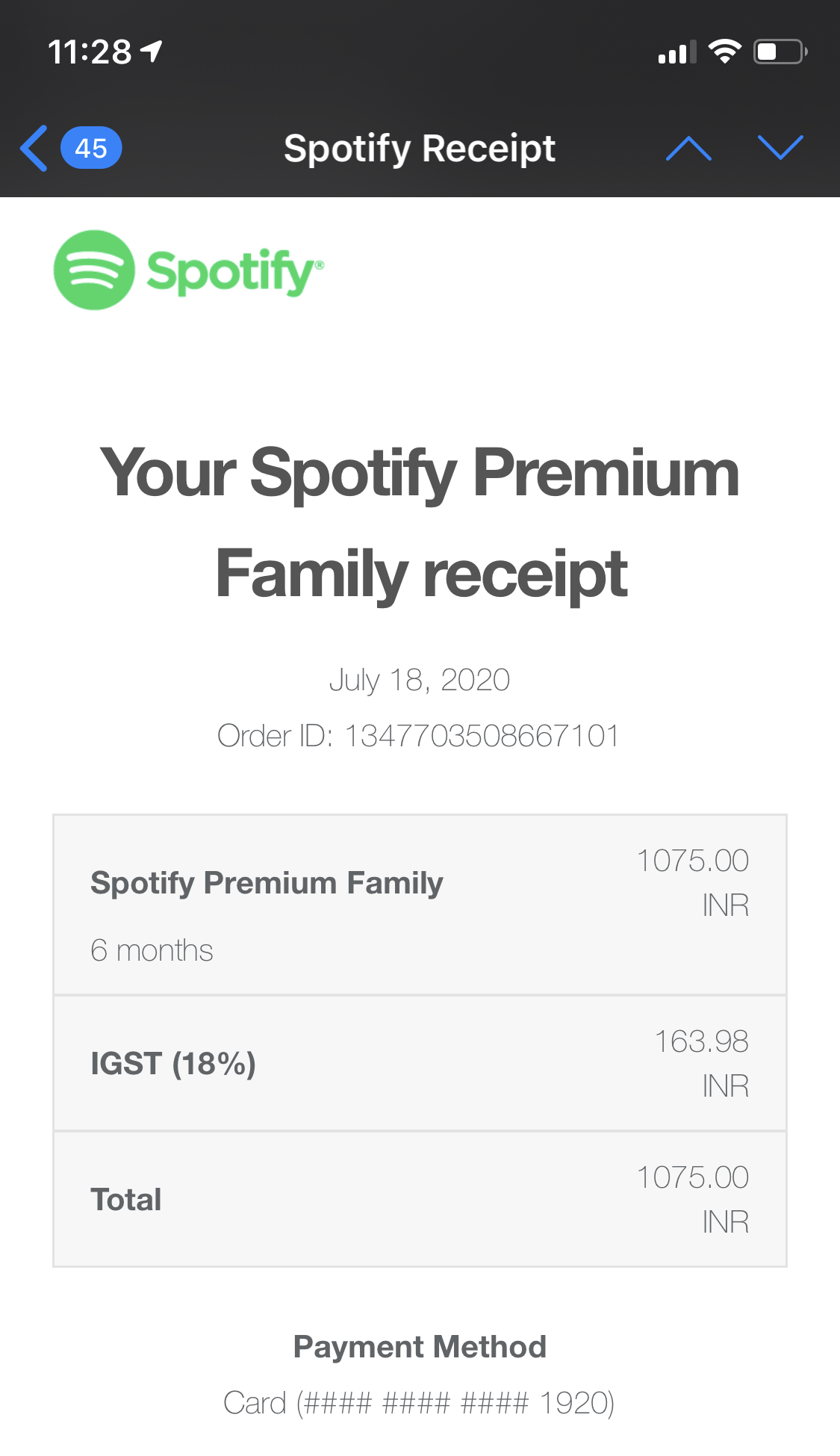The height and width of the screenshot is (1456, 840).
Task: Tap the July 18, 2020 date
Action: [420, 680]
